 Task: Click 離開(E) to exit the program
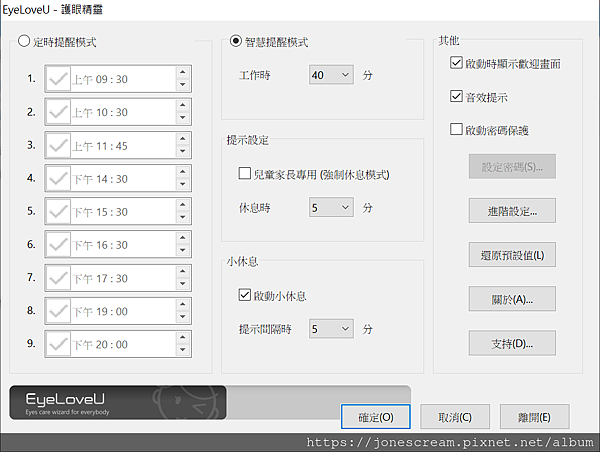click(x=535, y=417)
